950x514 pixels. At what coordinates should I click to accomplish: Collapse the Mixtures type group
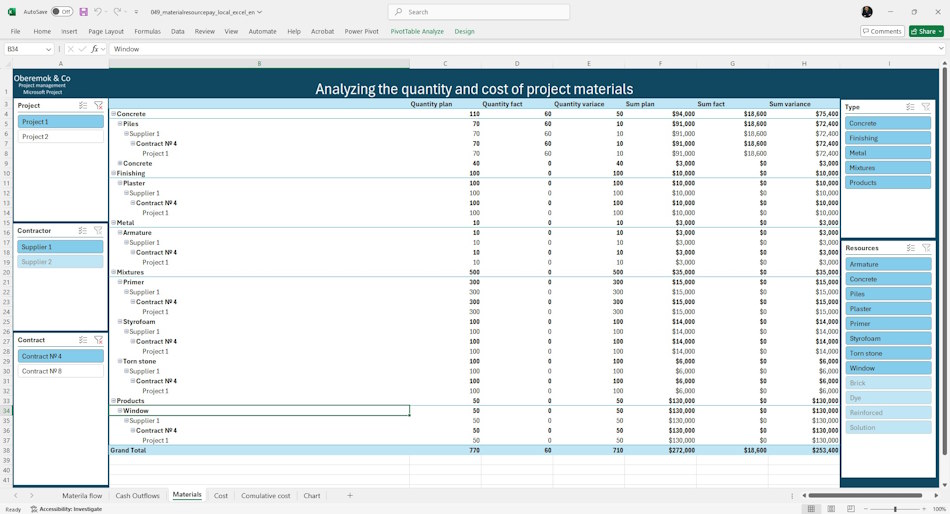(x=113, y=272)
